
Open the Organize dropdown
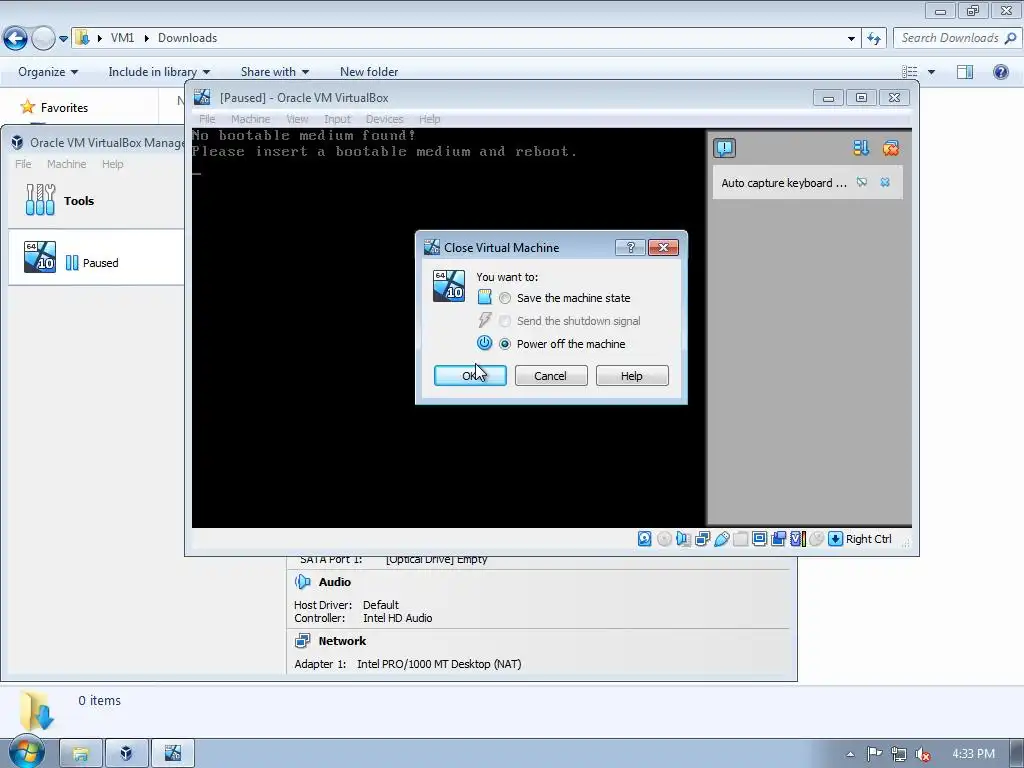coord(48,72)
